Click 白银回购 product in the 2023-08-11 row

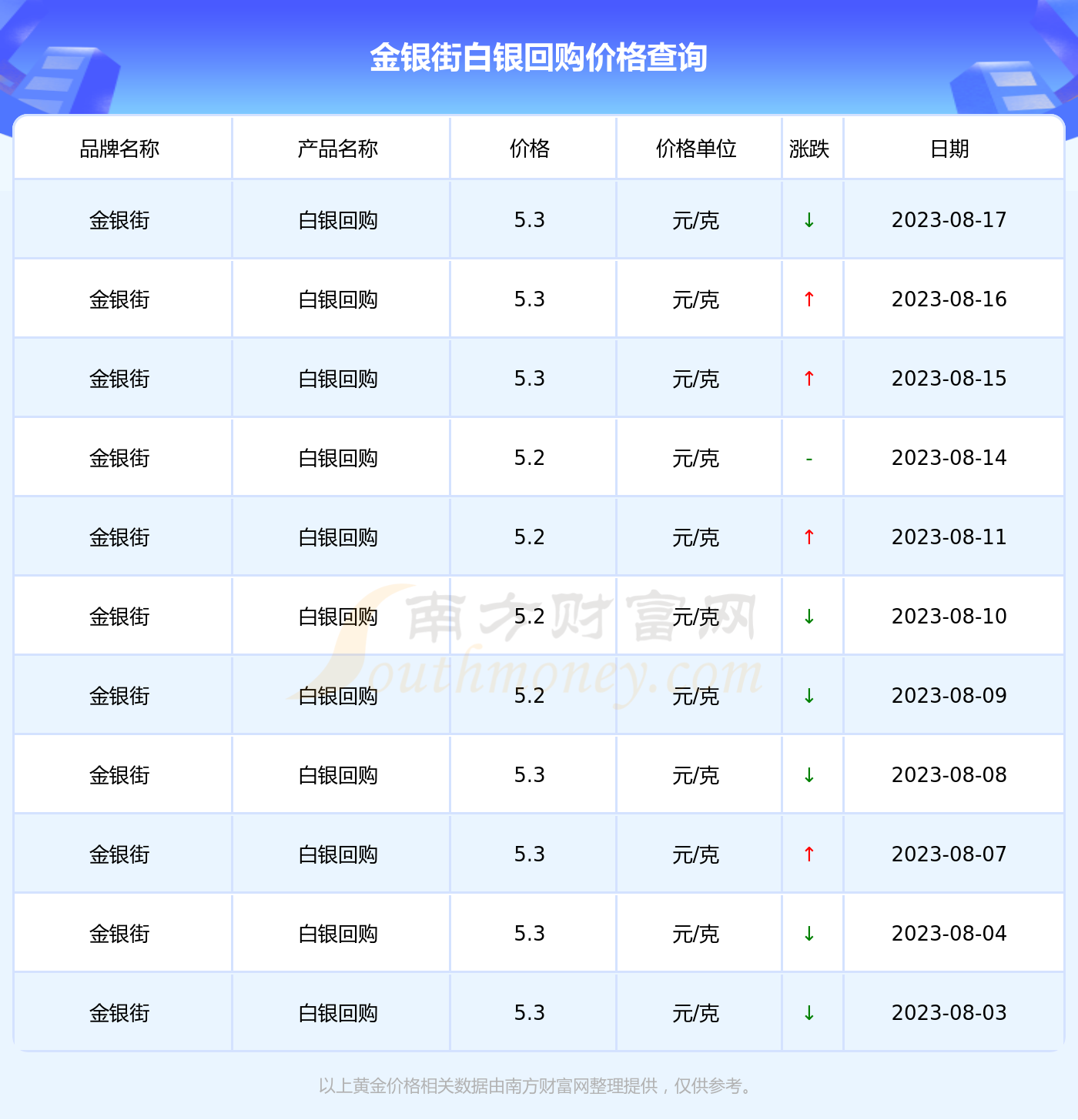338,538
